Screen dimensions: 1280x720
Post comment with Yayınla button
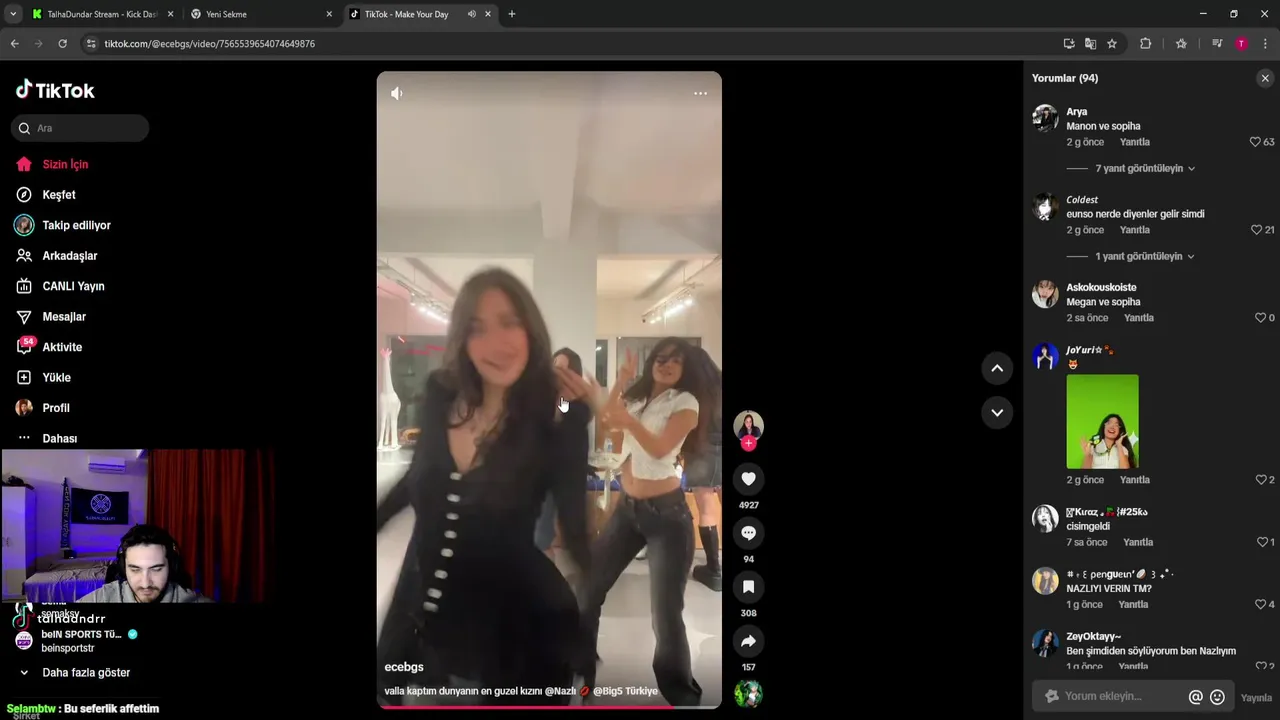(1256, 698)
